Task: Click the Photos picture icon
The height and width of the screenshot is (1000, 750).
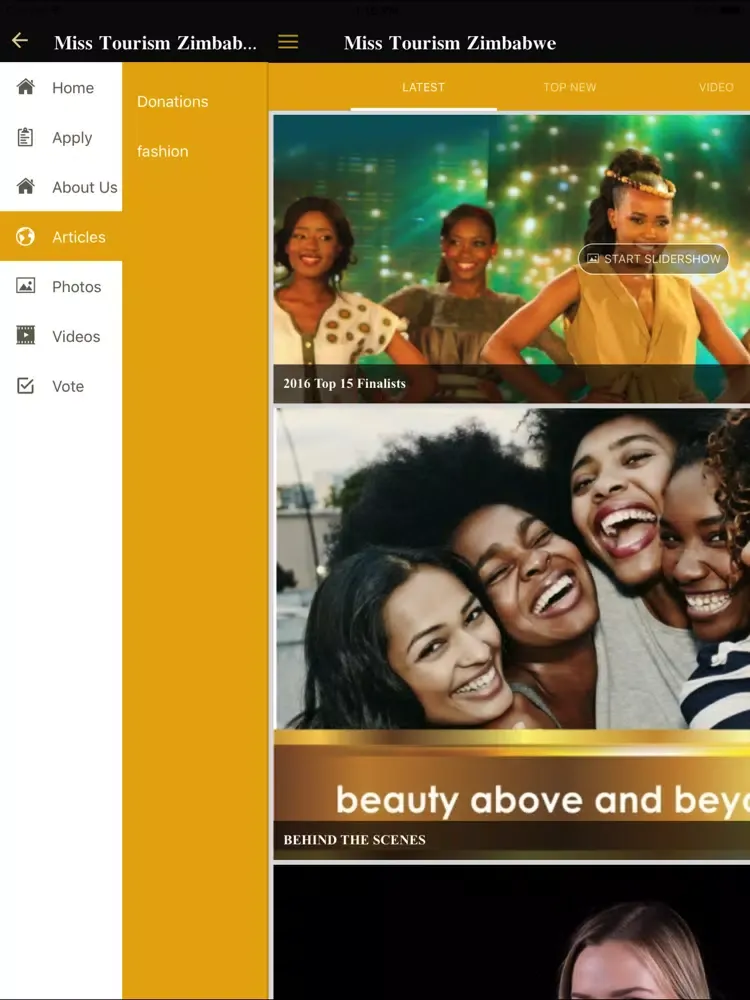Action: click(x=26, y=286)
